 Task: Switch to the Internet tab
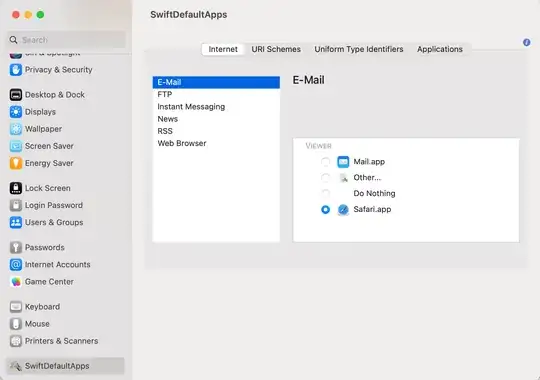tap(223, 49)
